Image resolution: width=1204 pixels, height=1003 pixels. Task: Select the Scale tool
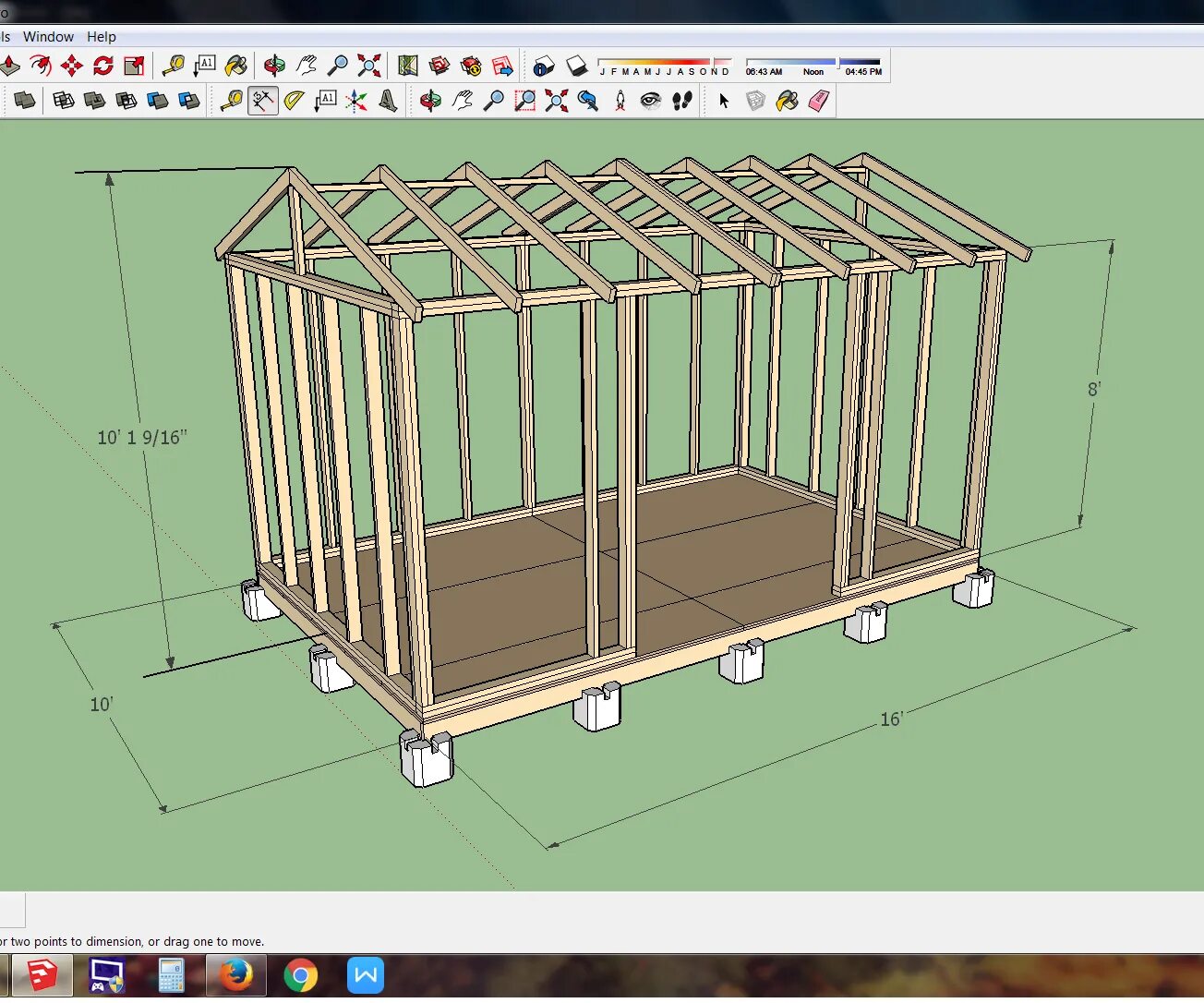click(x=134, y=66)
